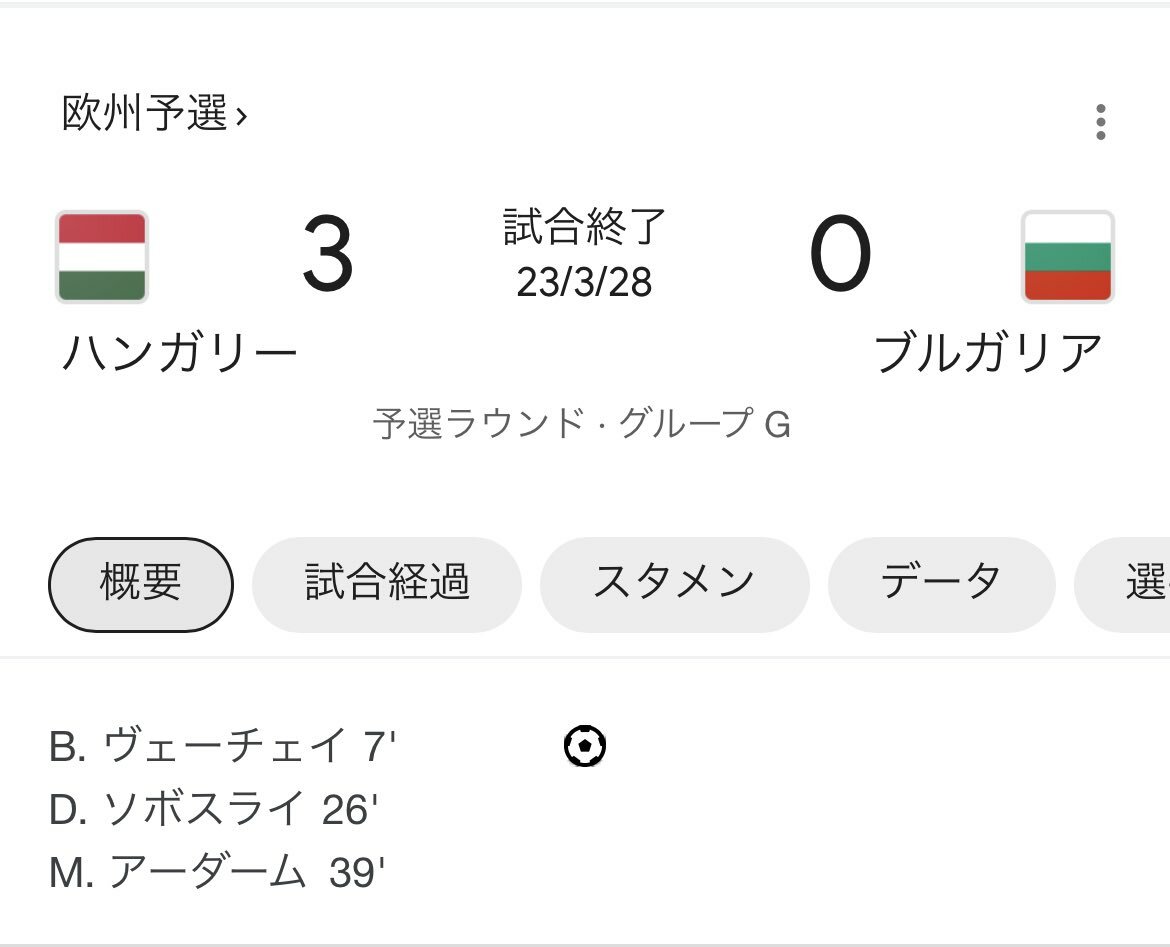The height and width of the screenshot is (947, 1170).
Task: Click Hungary's score of 3
Action: click(x=328, y=254)
